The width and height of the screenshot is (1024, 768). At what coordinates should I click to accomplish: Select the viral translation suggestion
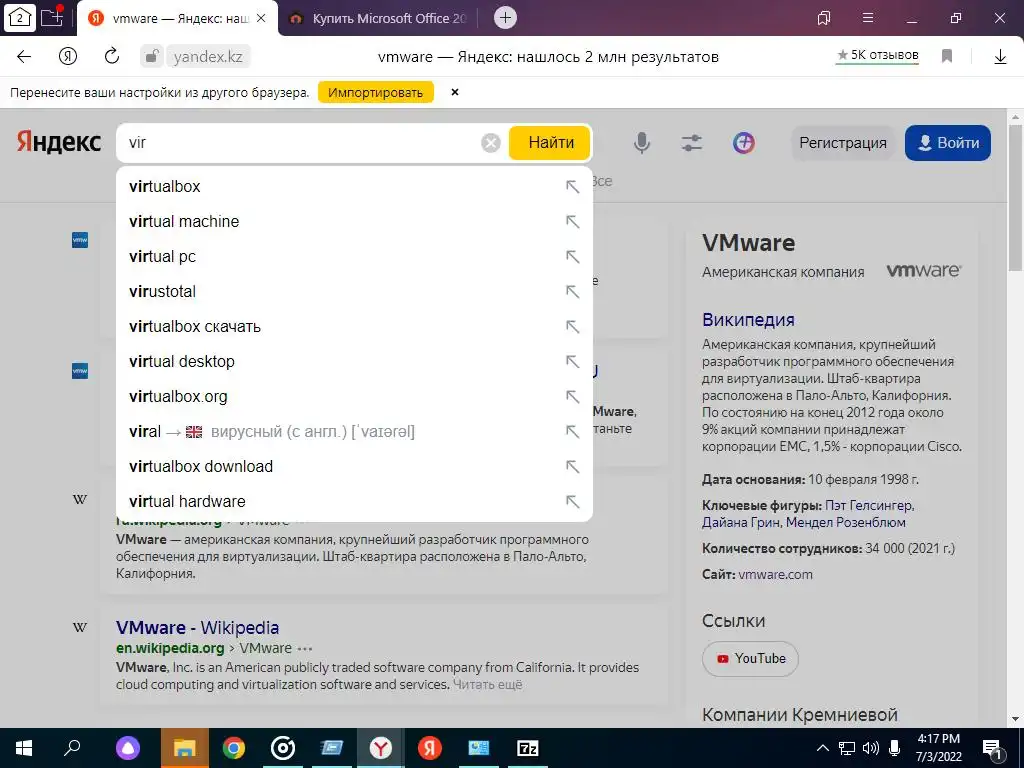[x=354, y=432]
